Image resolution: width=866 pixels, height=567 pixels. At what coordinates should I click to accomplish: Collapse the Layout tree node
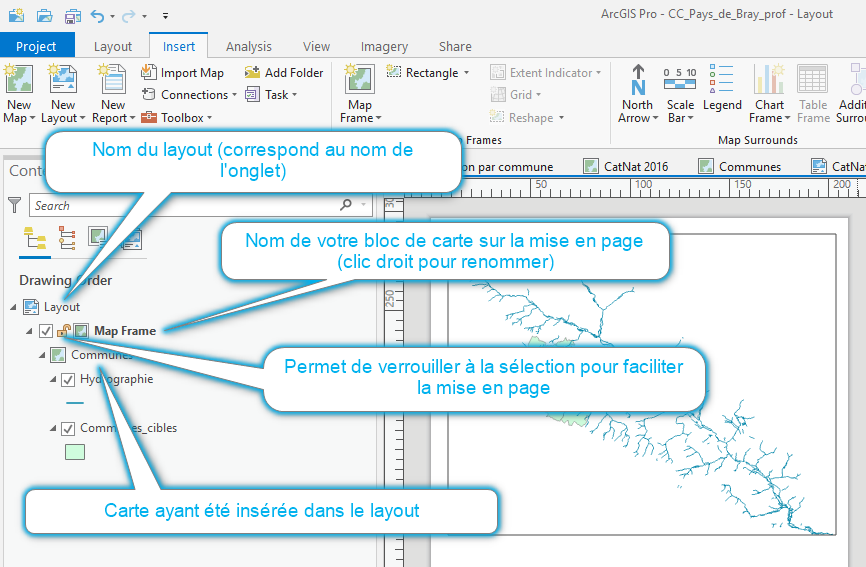[x=13, y=307]
